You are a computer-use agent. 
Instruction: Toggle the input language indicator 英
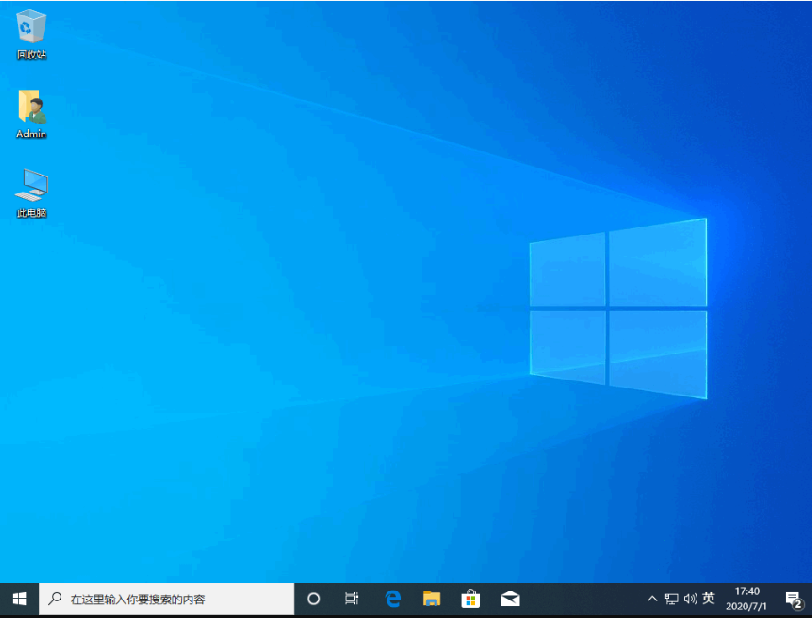[x=708, y=598]
